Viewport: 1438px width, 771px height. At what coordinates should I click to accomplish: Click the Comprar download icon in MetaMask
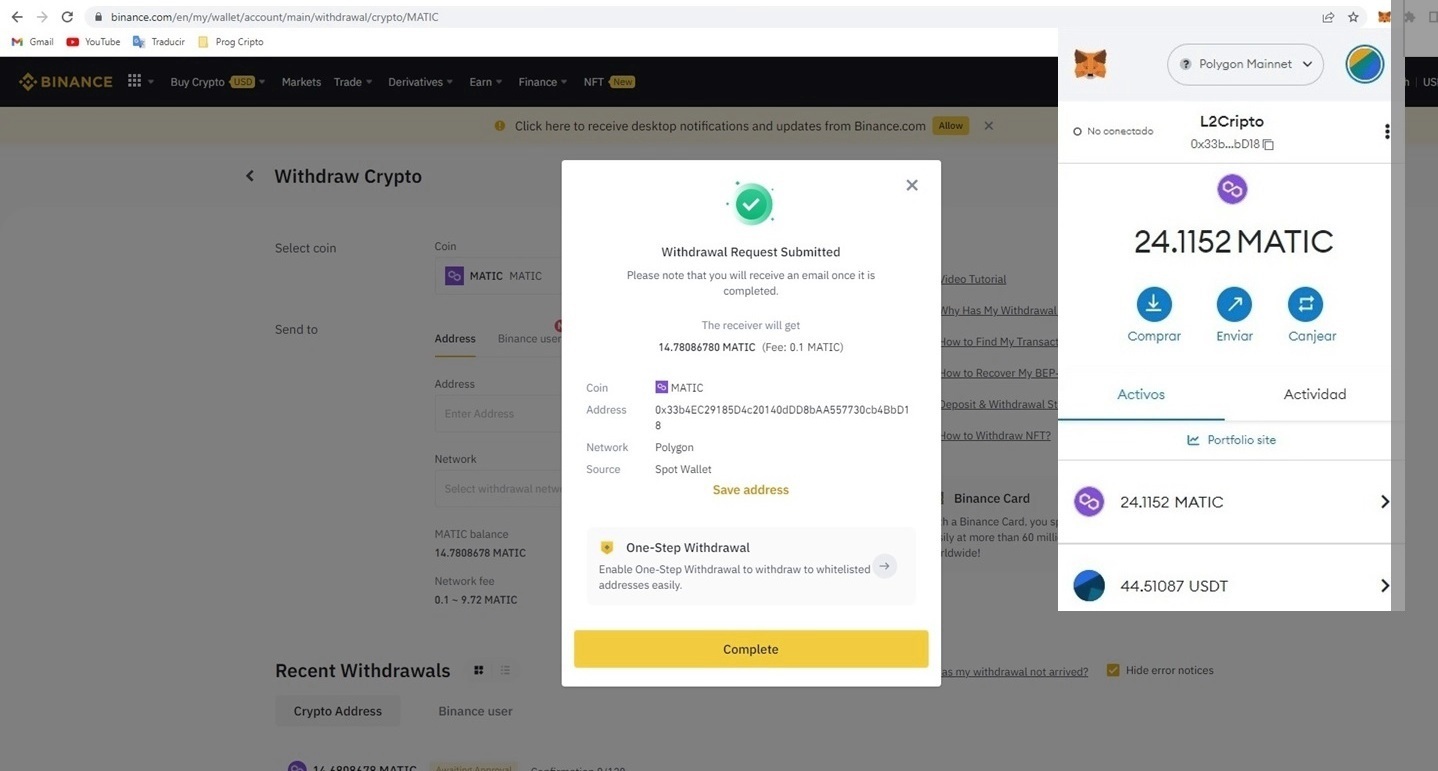[x=1154, y=304]
